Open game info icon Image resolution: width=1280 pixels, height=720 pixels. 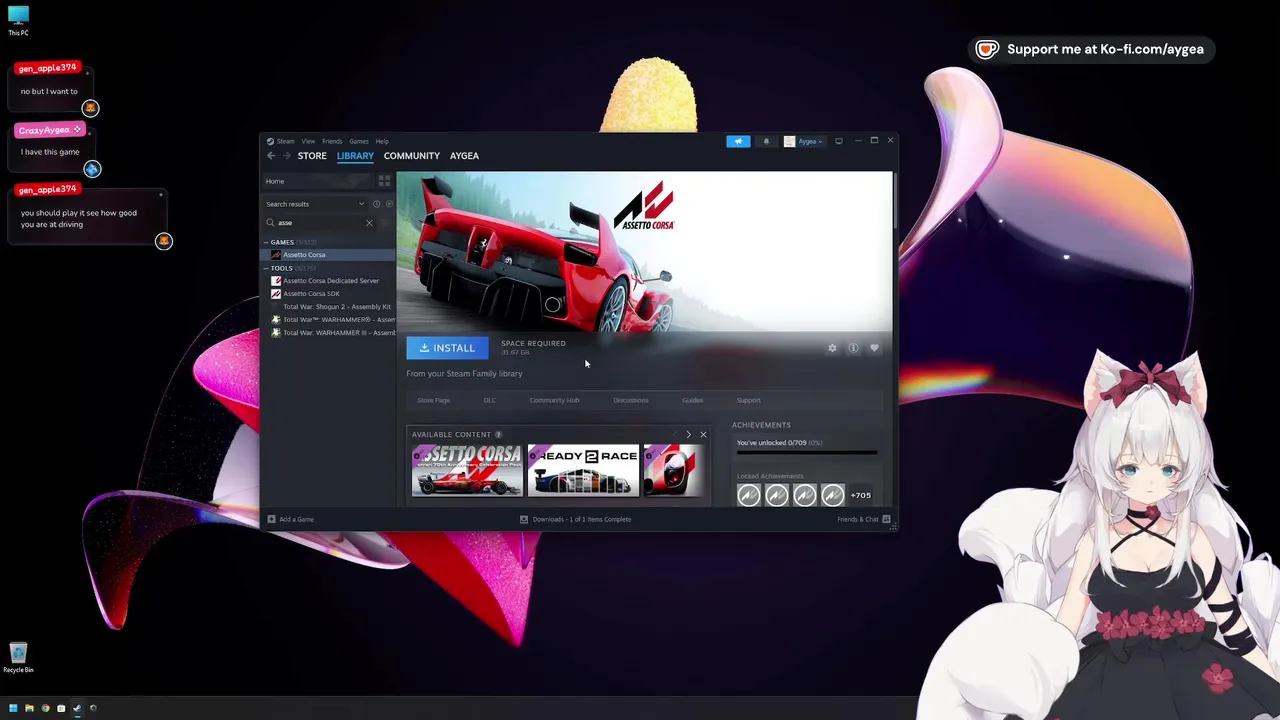pyautogui.click(x=853, y=348)
